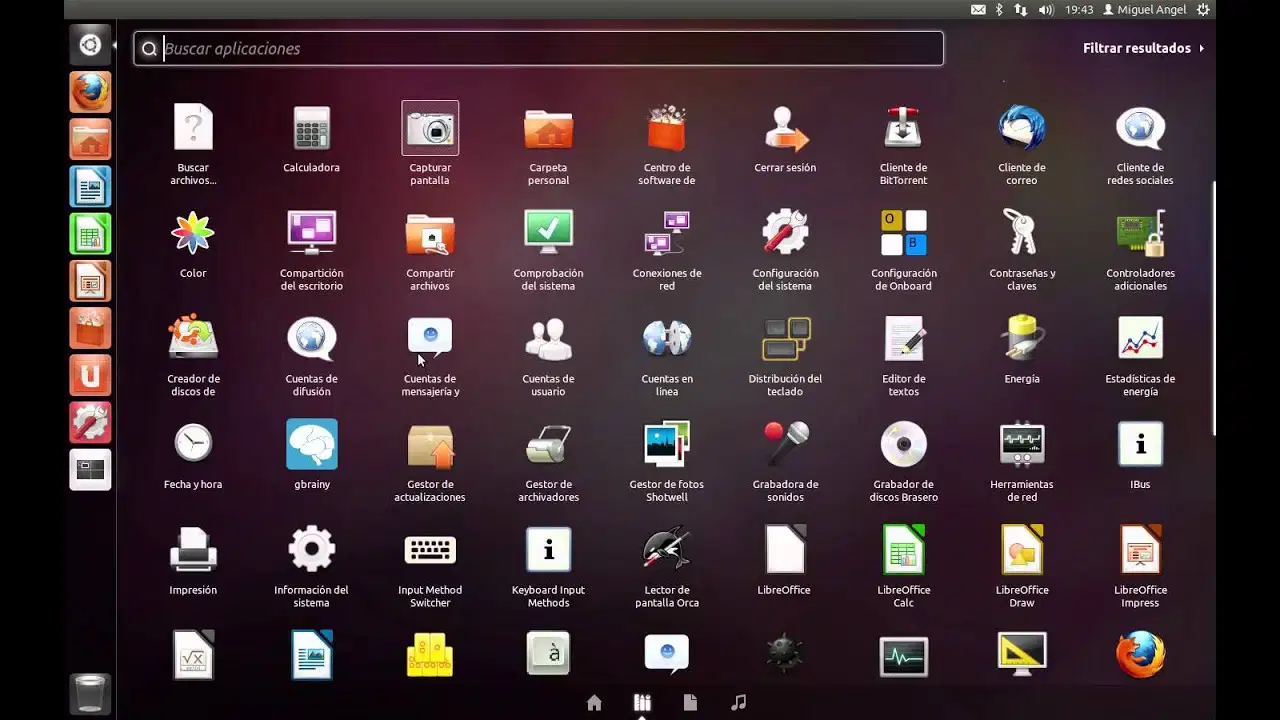This screenshot has height=720, width=1280.
Task: Open Configuración del sistema in the apps grid
Action: coord(785,233)
